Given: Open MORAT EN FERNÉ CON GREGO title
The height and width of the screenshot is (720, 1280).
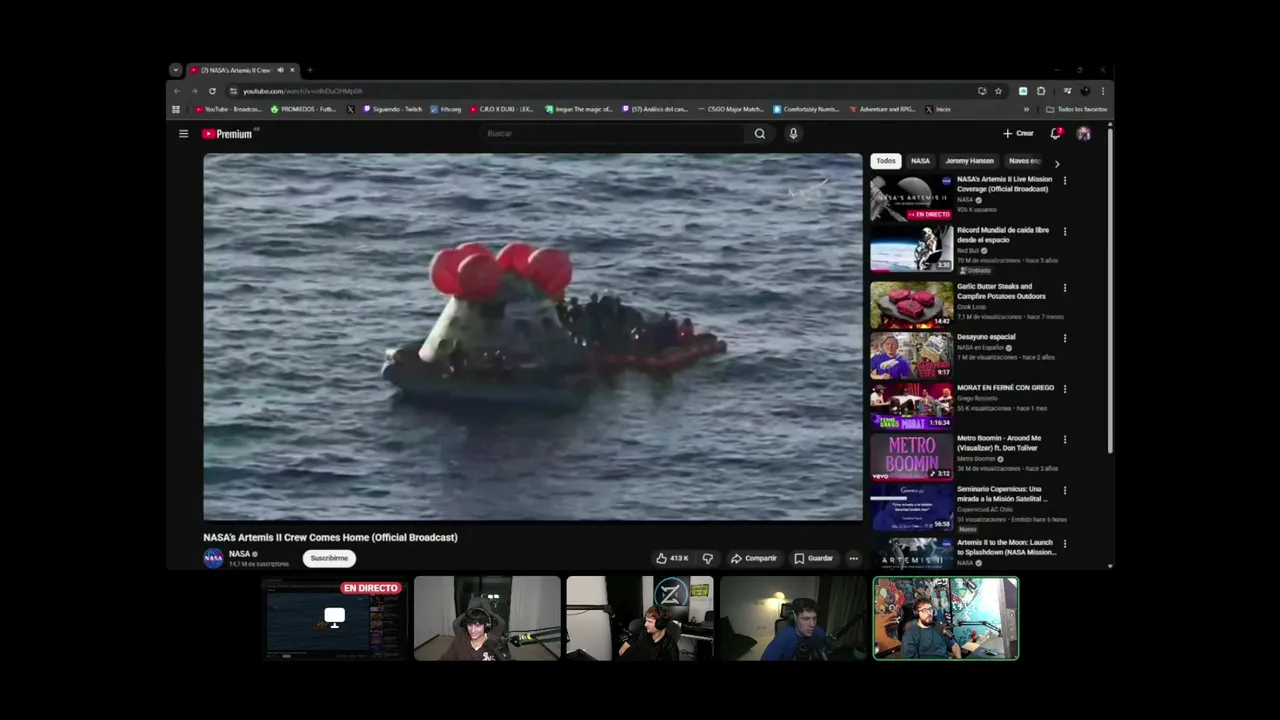Looking at the screenshot, I should click(x=1005, y=388).
